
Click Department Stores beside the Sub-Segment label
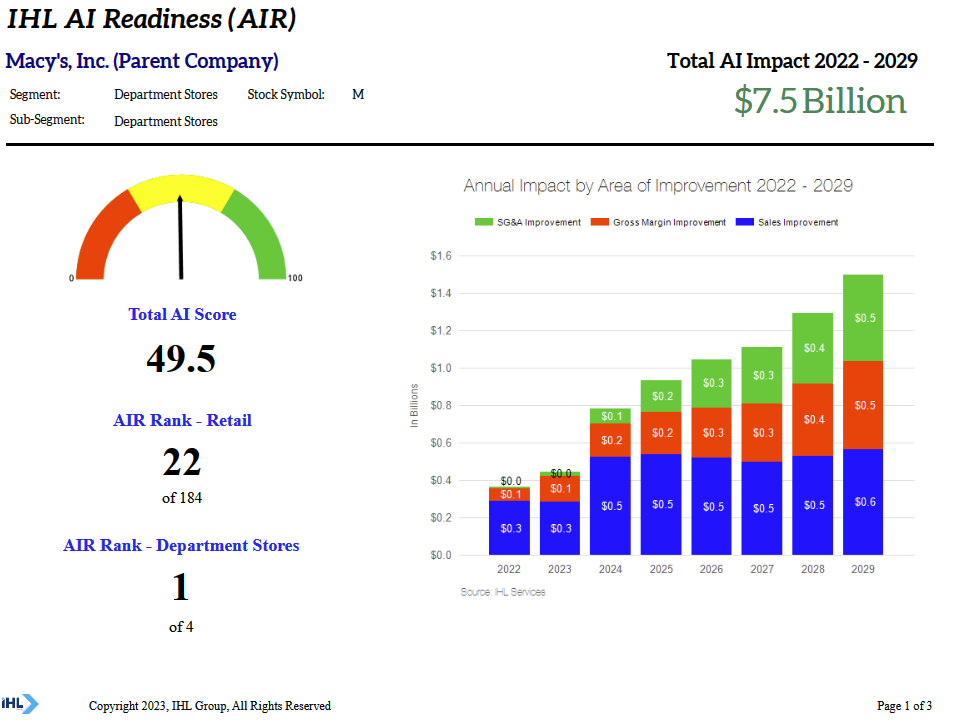[x=166, y=121]
